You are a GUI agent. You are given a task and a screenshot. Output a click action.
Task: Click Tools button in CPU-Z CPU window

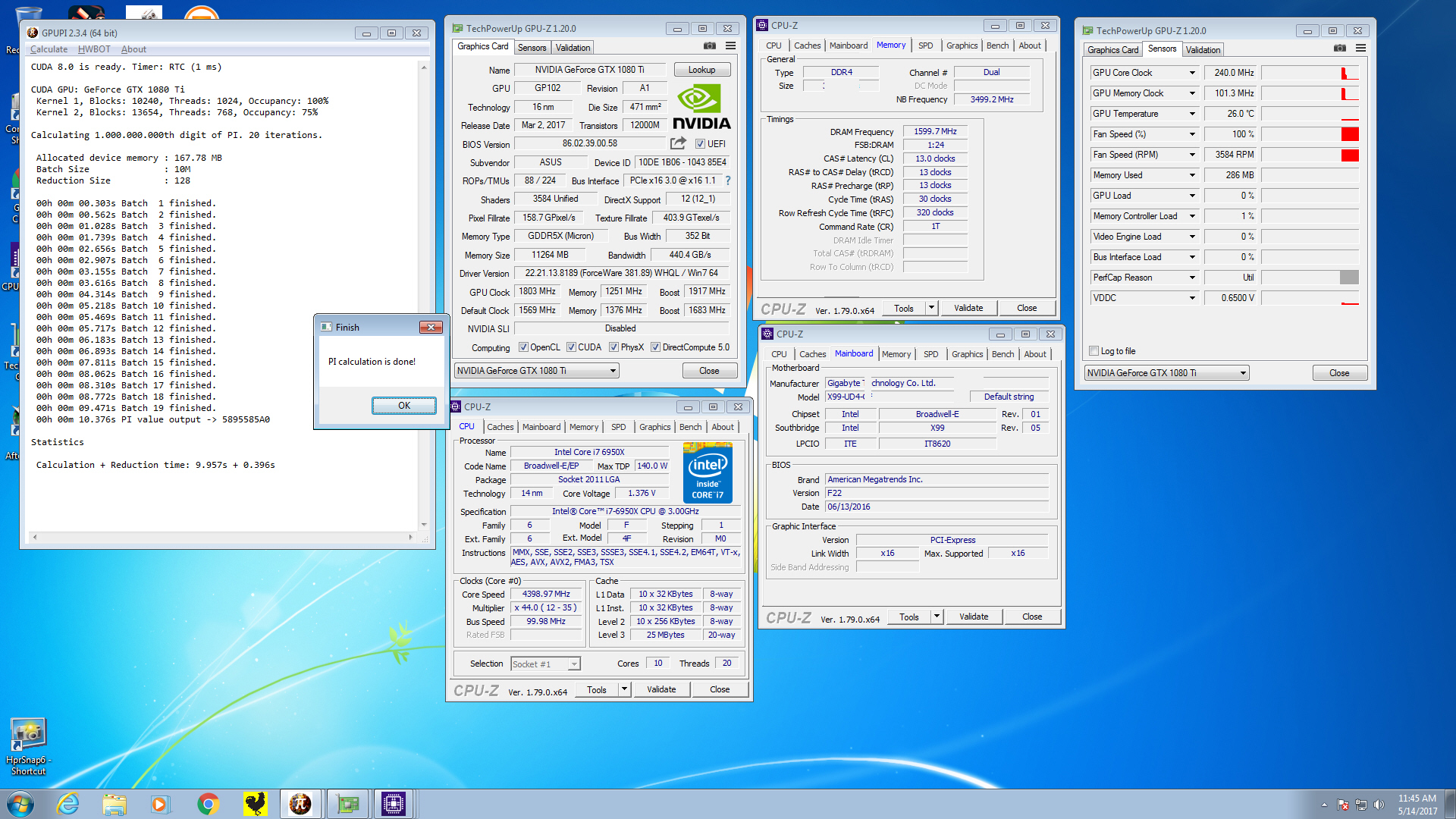(597, 689)
